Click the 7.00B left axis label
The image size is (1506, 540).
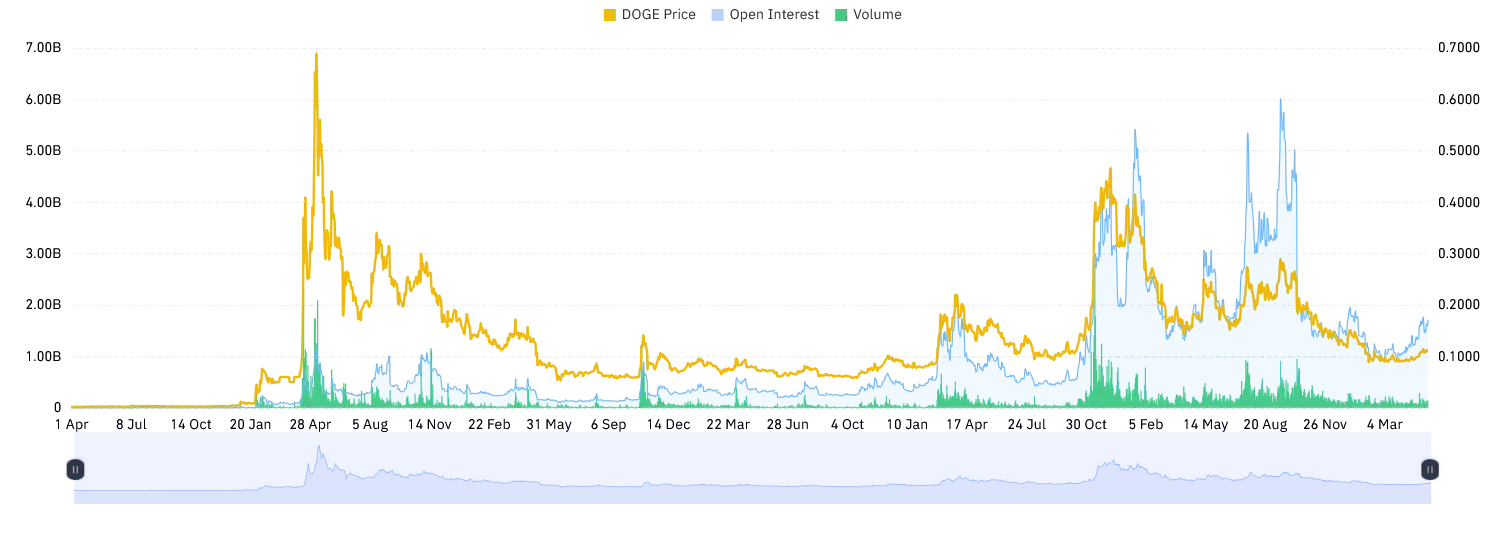click(44, 48)
